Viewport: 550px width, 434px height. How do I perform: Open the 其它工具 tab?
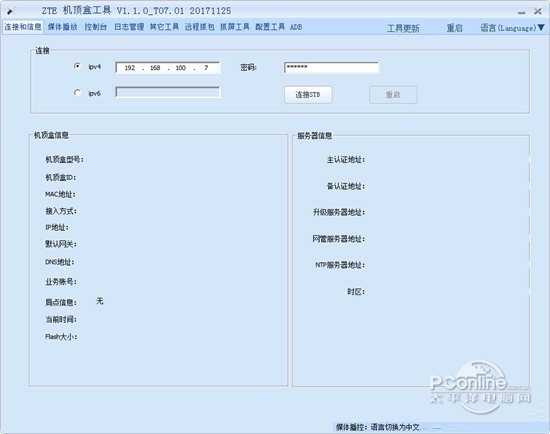click(x=164, y=27)
